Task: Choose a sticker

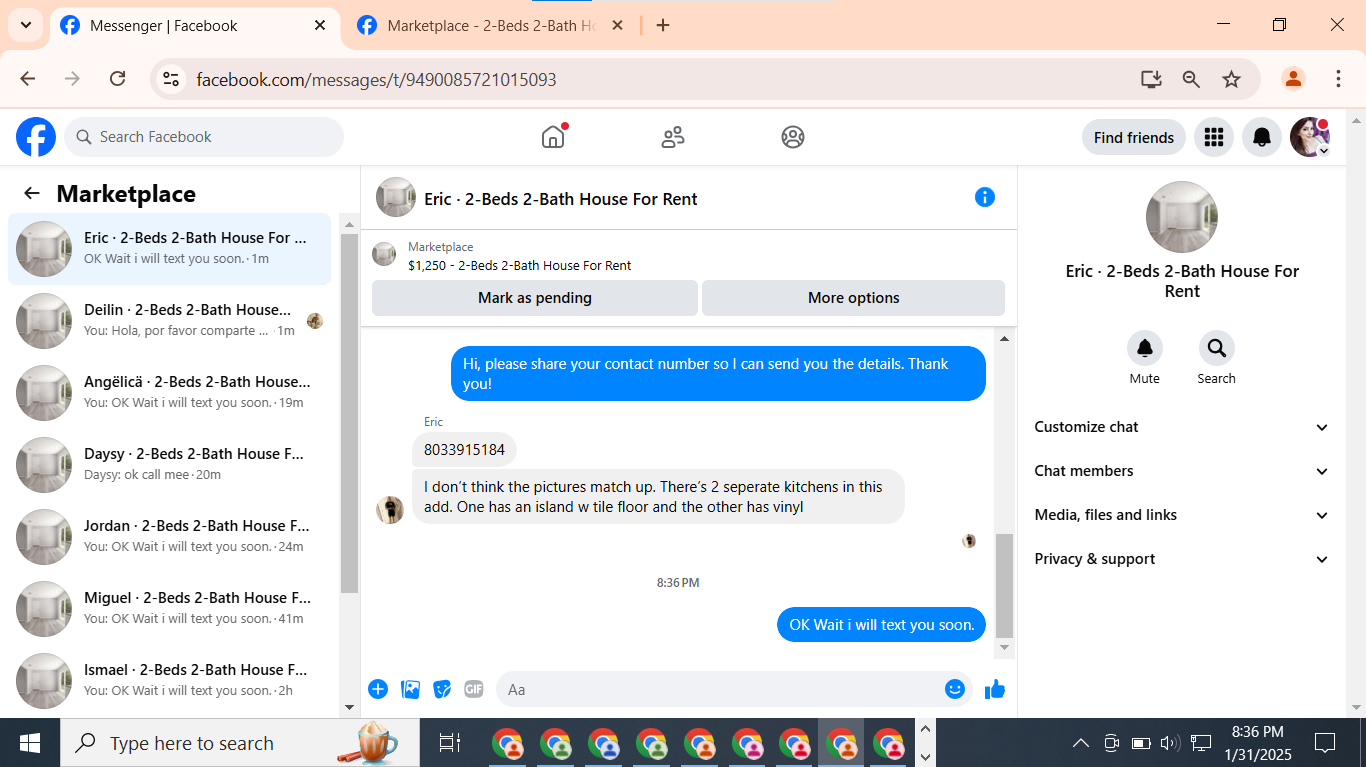Action: pyautogui.click(x=442, y=689)
